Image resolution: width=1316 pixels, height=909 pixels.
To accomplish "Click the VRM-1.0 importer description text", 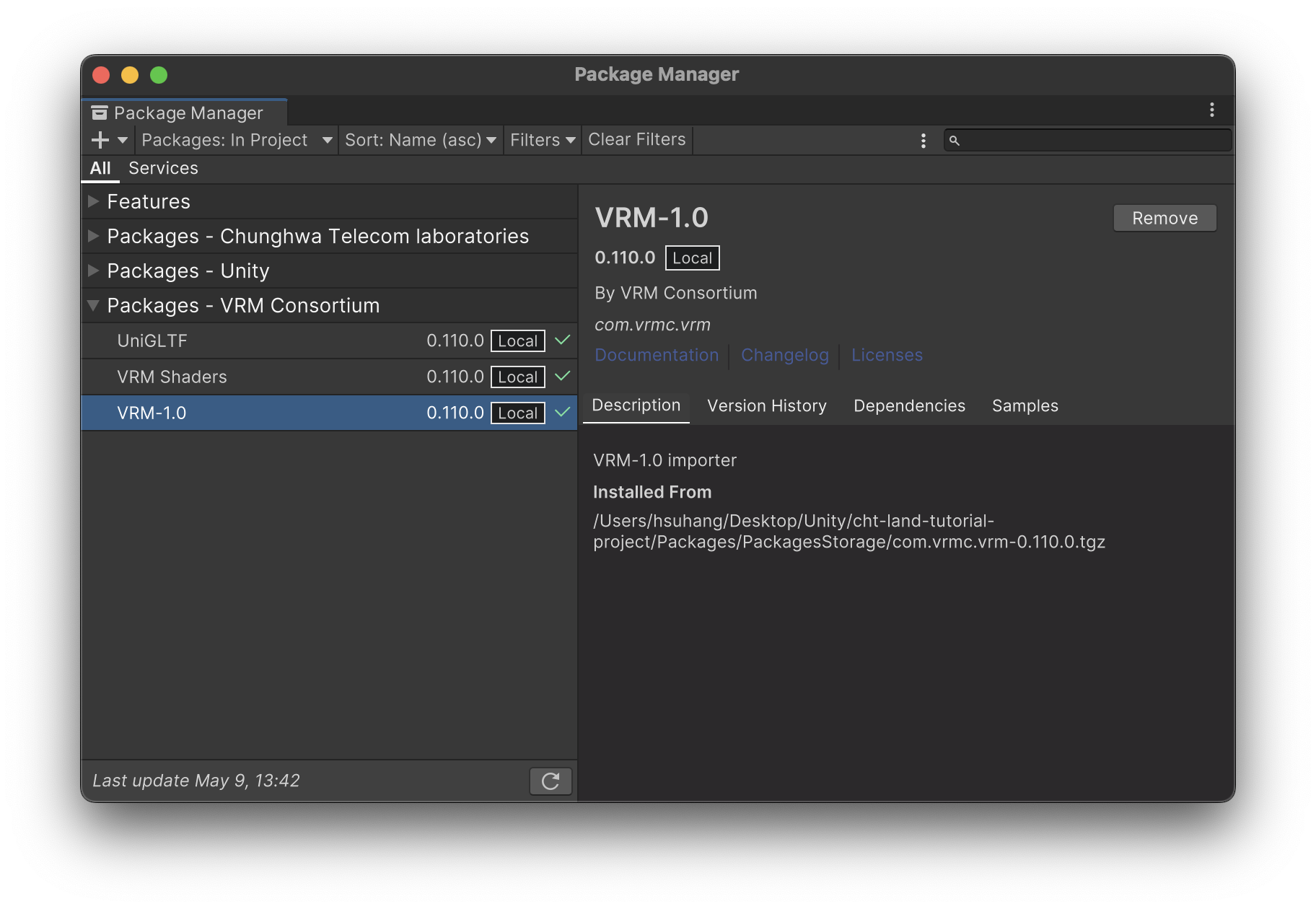I will tap(664, 460).
